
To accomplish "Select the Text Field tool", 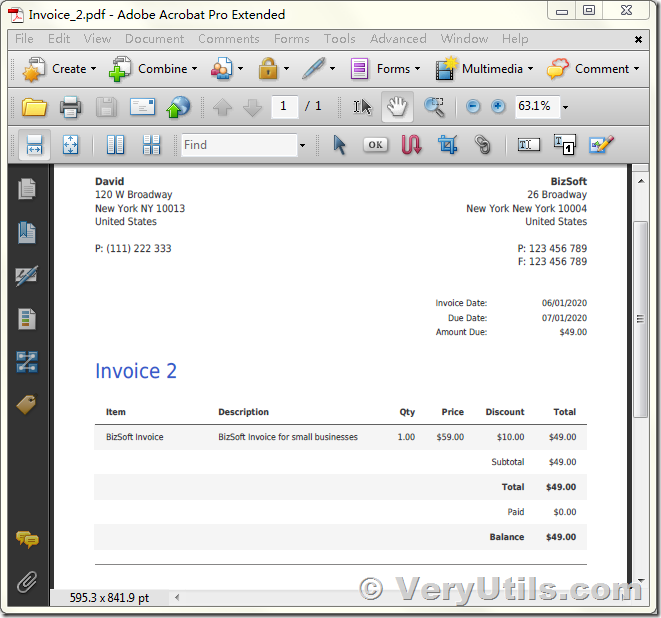I will click(529, 145).
